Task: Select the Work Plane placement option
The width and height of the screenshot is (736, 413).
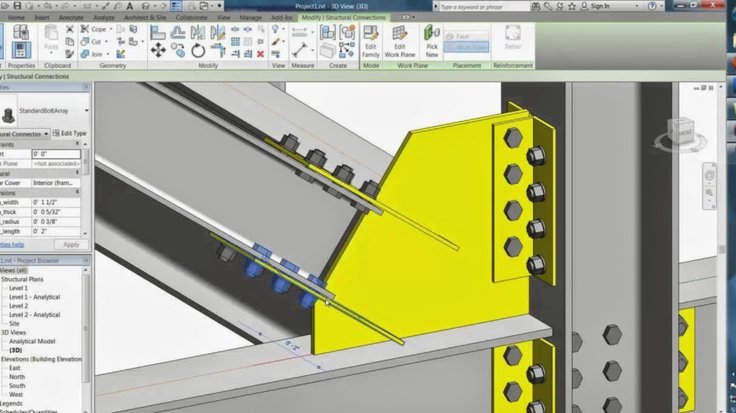Action: [x=467, y=47]
